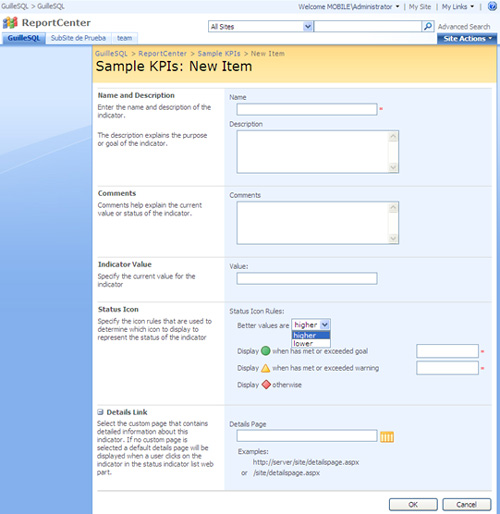Click the OK button
The height and width of the screenshot is (514, 500).
[x=413, y=504]
